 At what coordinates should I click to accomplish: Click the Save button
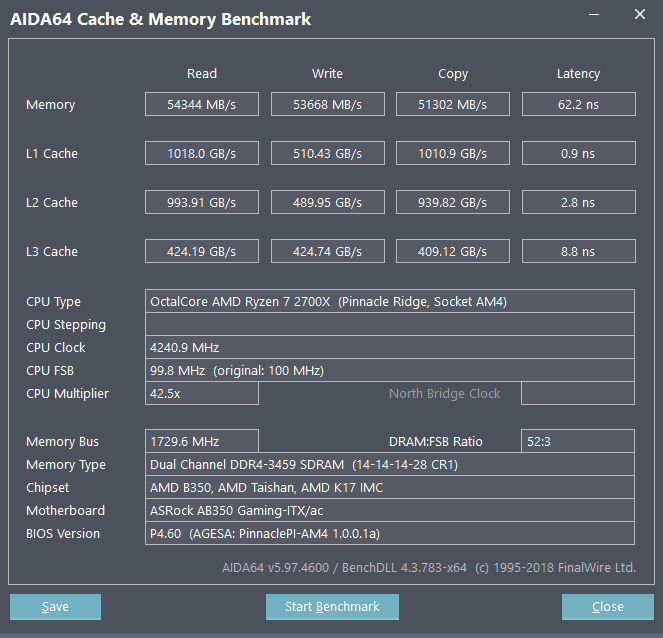tap(55, 607)
